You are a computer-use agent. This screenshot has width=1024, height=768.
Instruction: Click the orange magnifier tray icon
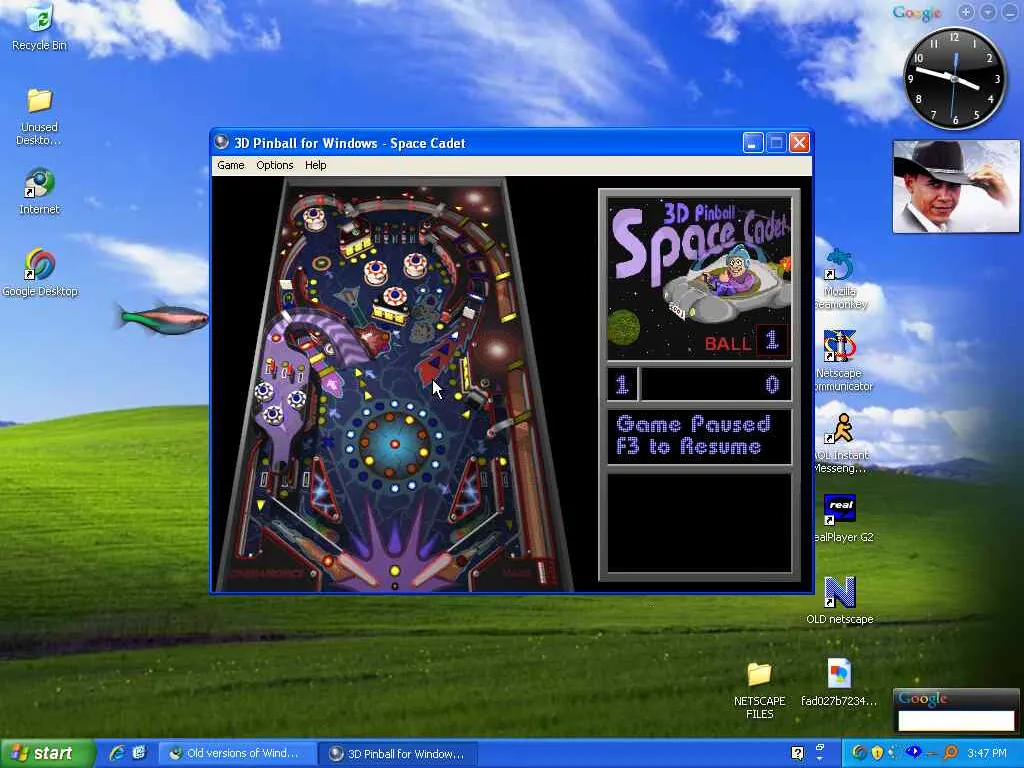[x=950, y=753]
